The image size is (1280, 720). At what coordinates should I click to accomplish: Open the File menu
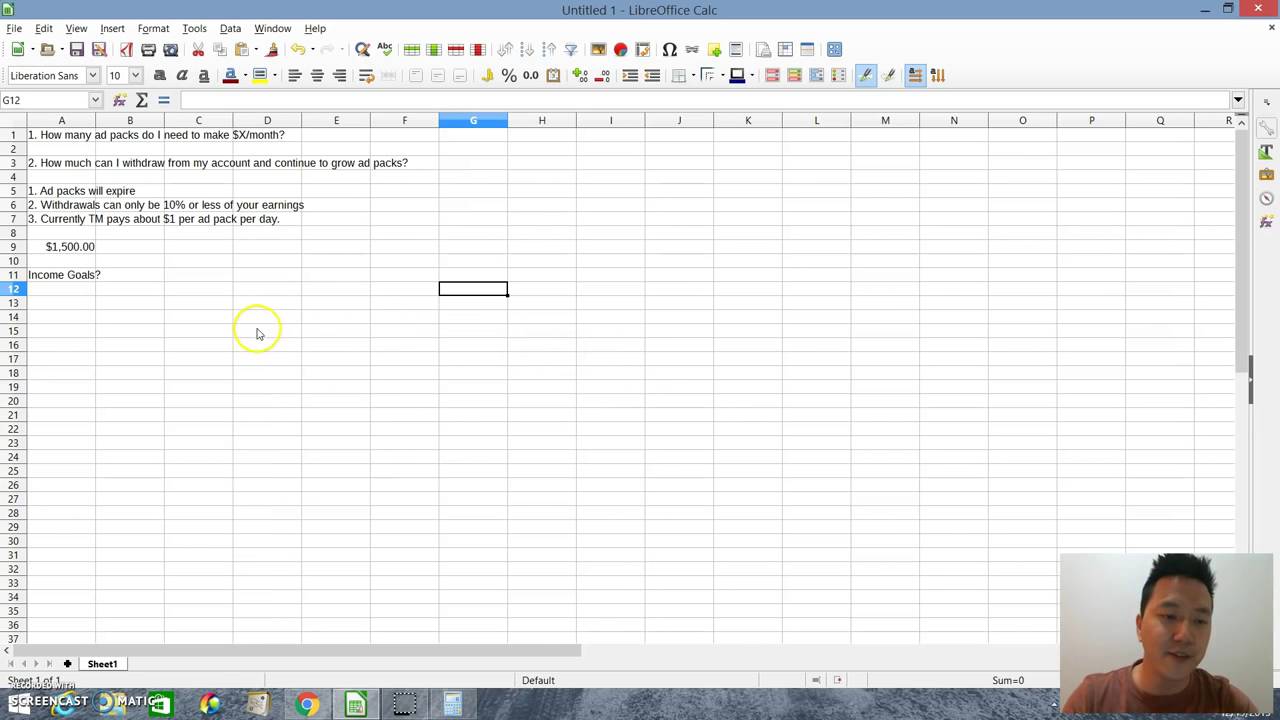(x=14, y=28)
